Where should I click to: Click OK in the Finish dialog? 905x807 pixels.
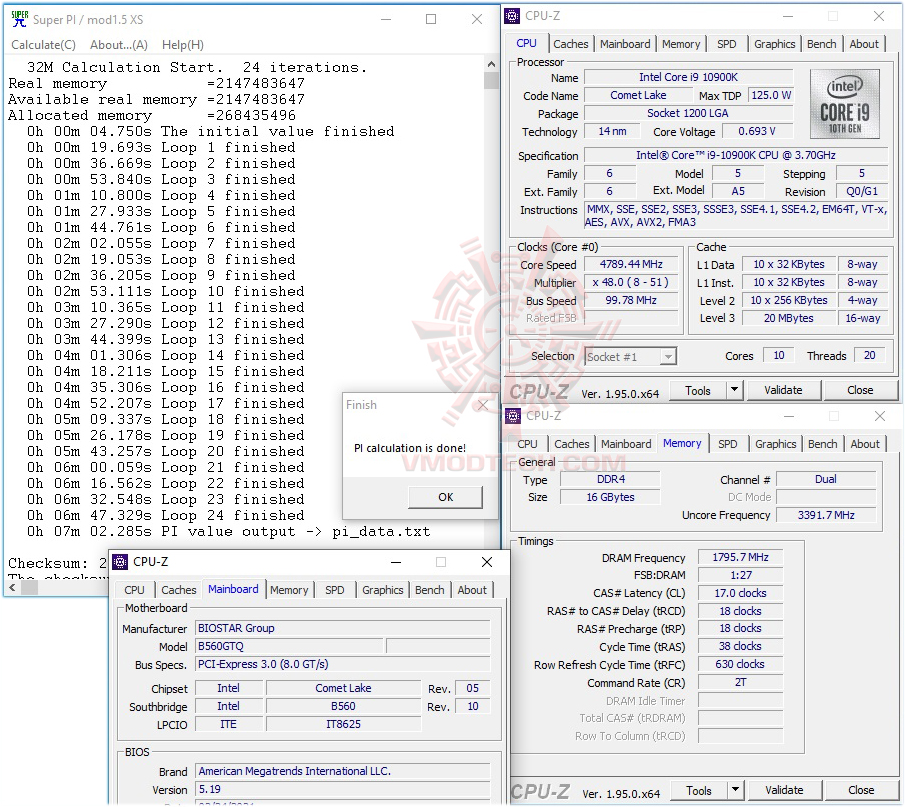pyautogui.click(x=445, y=497)
